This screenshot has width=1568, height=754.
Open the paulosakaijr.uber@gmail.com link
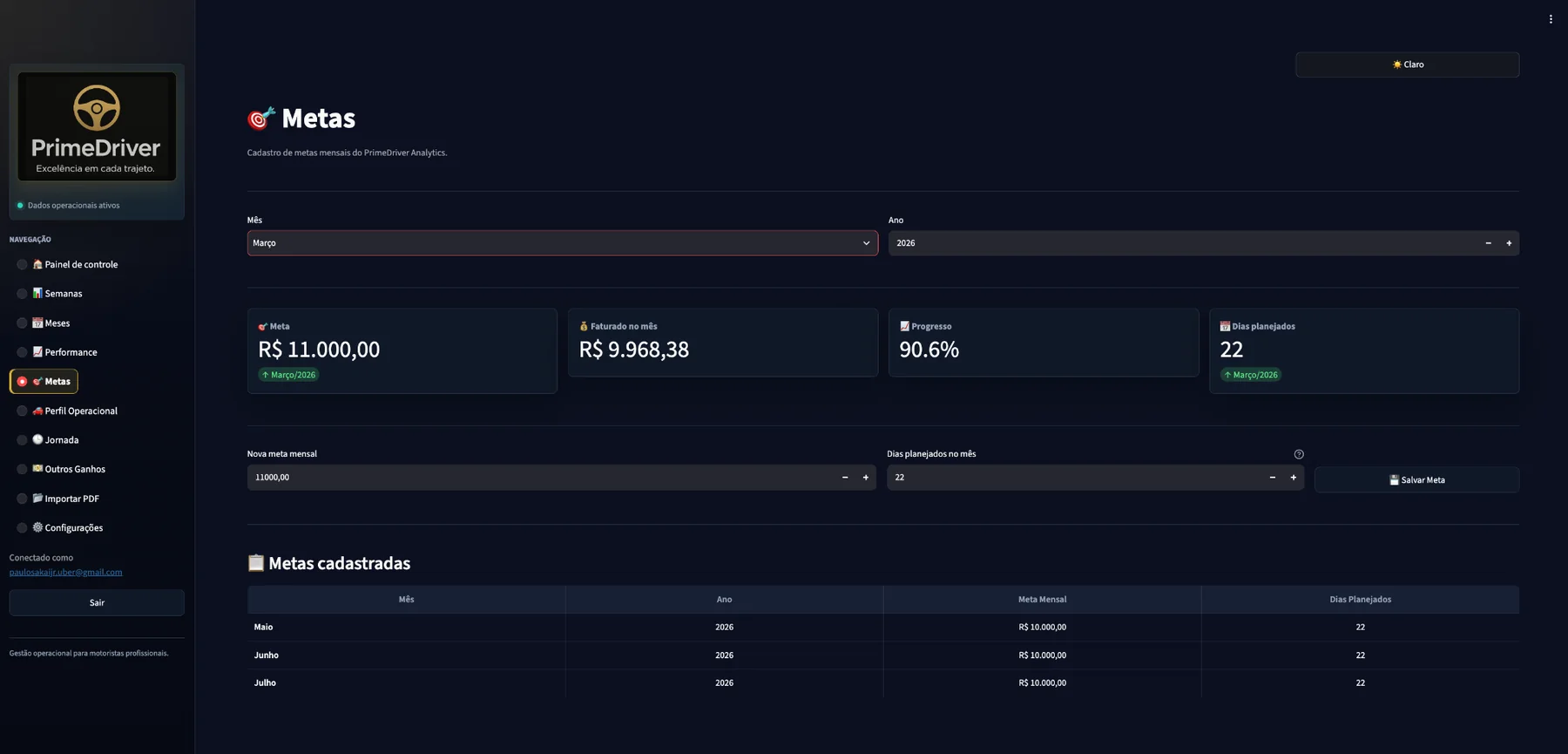point(65,573)
